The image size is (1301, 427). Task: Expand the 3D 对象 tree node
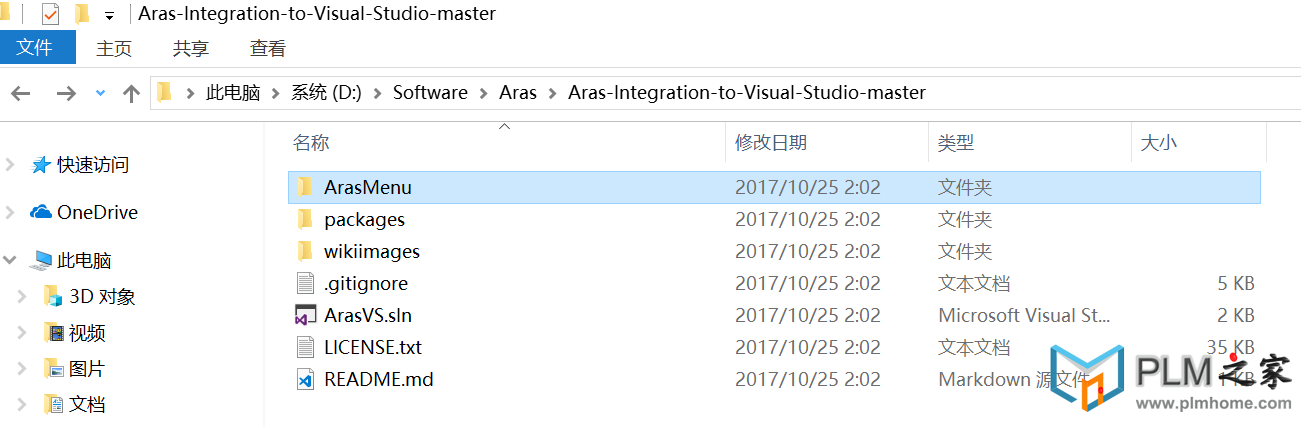tap(22, 297)
